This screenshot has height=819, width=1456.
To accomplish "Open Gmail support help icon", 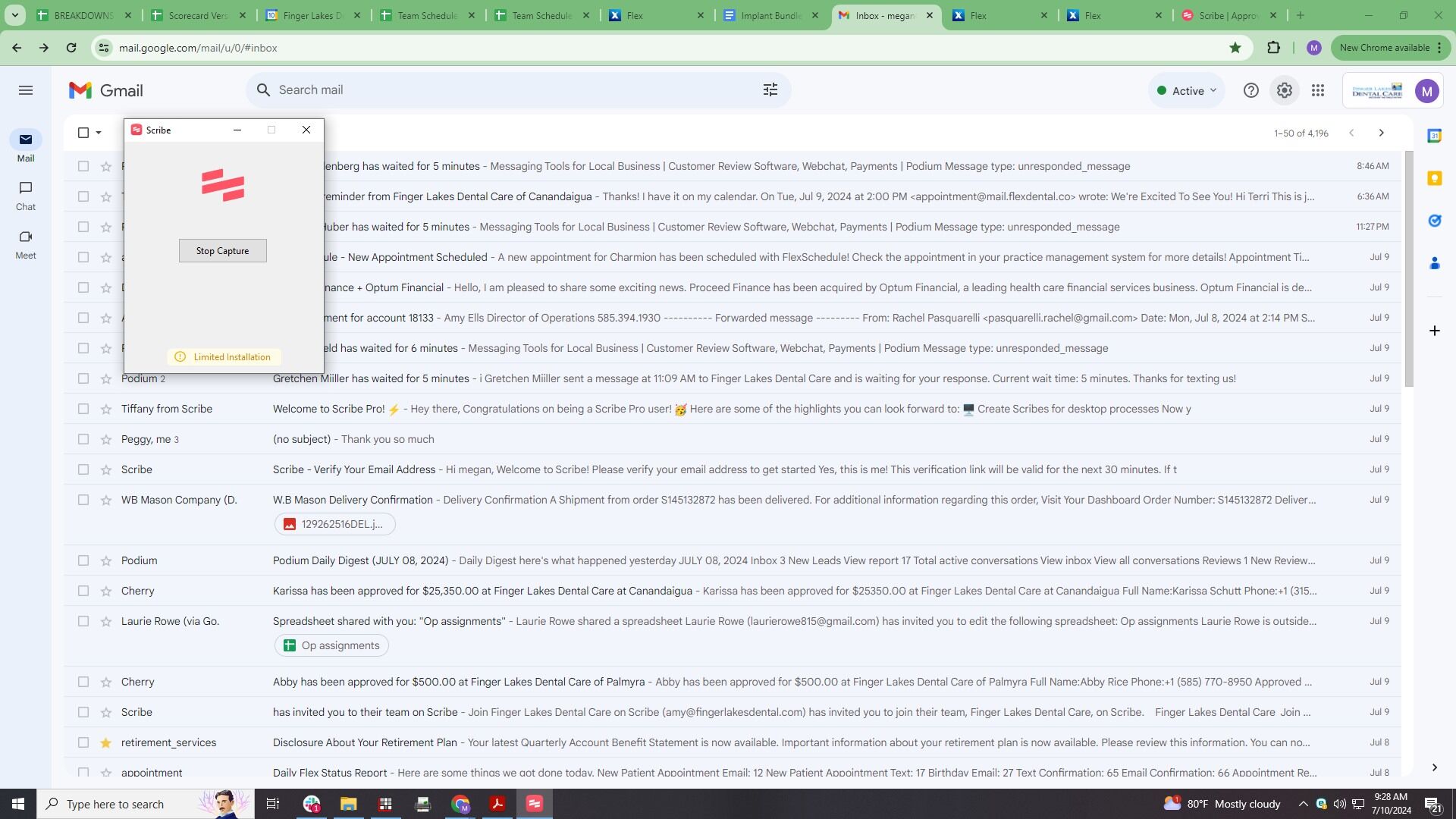I will pyautogui.click(x=1251, y=90).
